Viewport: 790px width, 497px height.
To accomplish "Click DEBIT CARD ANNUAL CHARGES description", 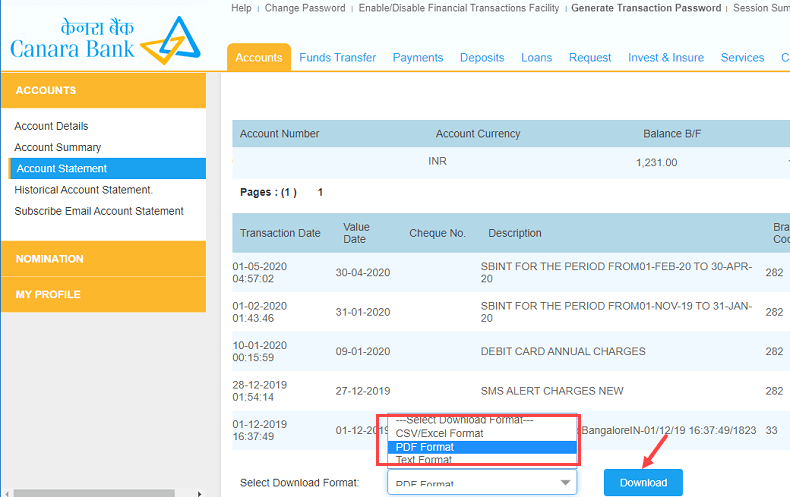I will click(x=563, y=351).
